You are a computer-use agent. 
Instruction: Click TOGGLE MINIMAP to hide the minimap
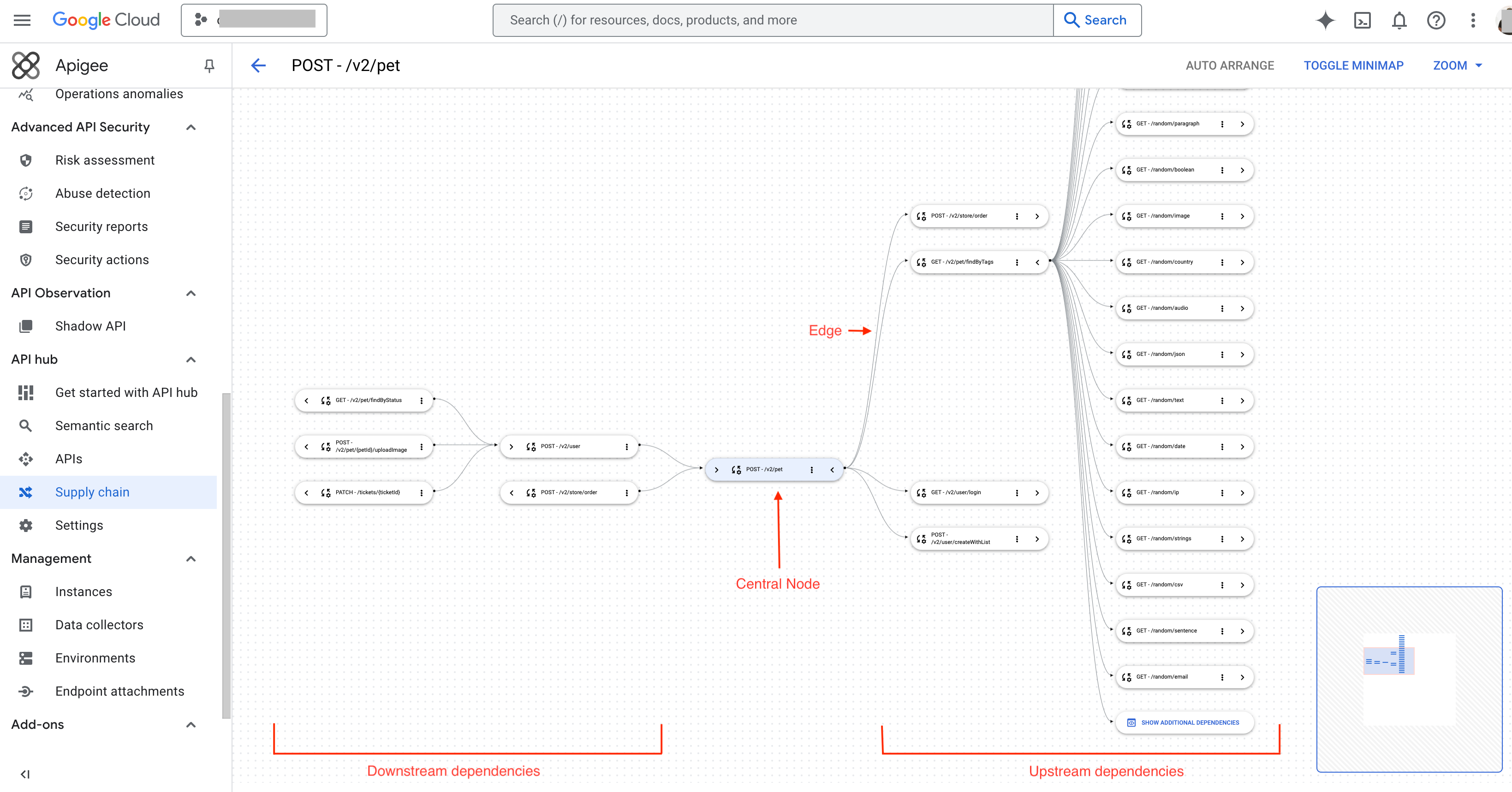pyautogui.click(x=1353, y=65)
